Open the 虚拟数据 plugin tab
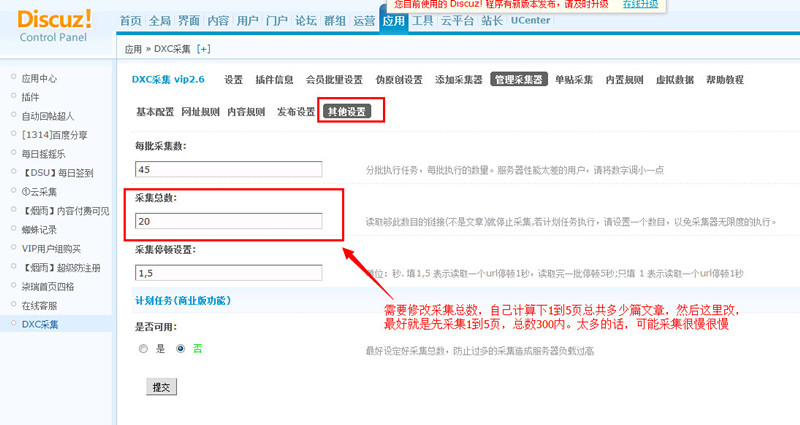The height and width of the screenshot is (425, 800). point(674,80)
